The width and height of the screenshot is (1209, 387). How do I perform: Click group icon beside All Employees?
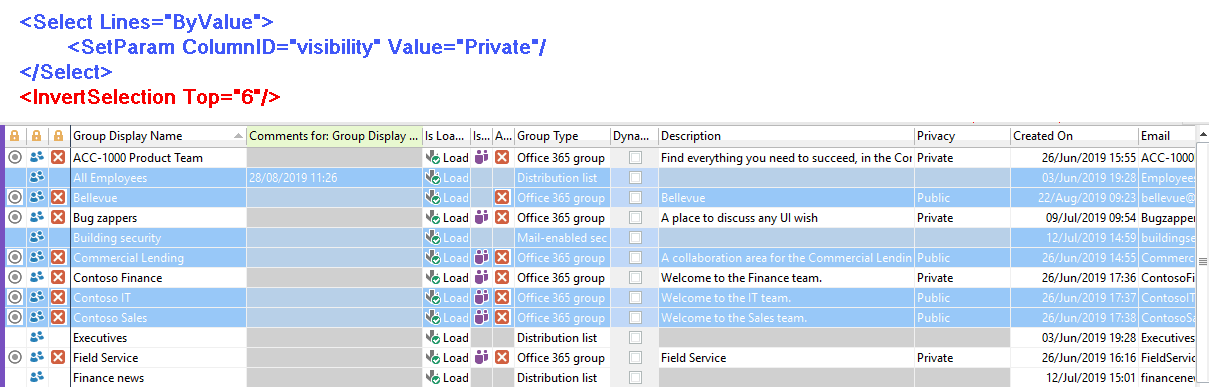click(37, 177)
